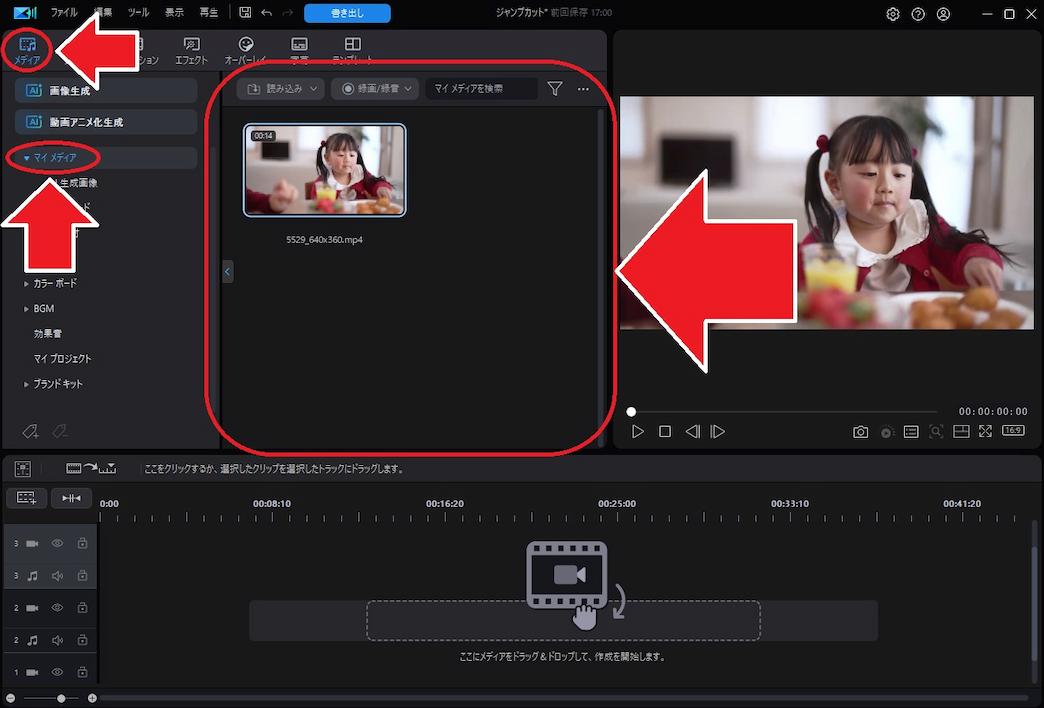The image size is (1044, 708).
Task: Hide video track 3 with its eye toggle
Action: pos(57,543)
